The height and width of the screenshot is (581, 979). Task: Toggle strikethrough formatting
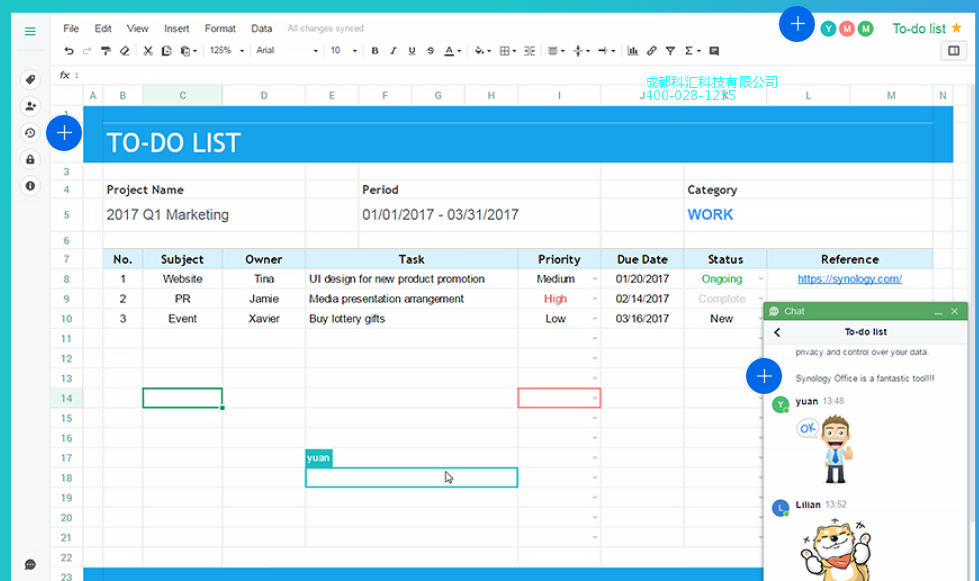tap(430, 51)
